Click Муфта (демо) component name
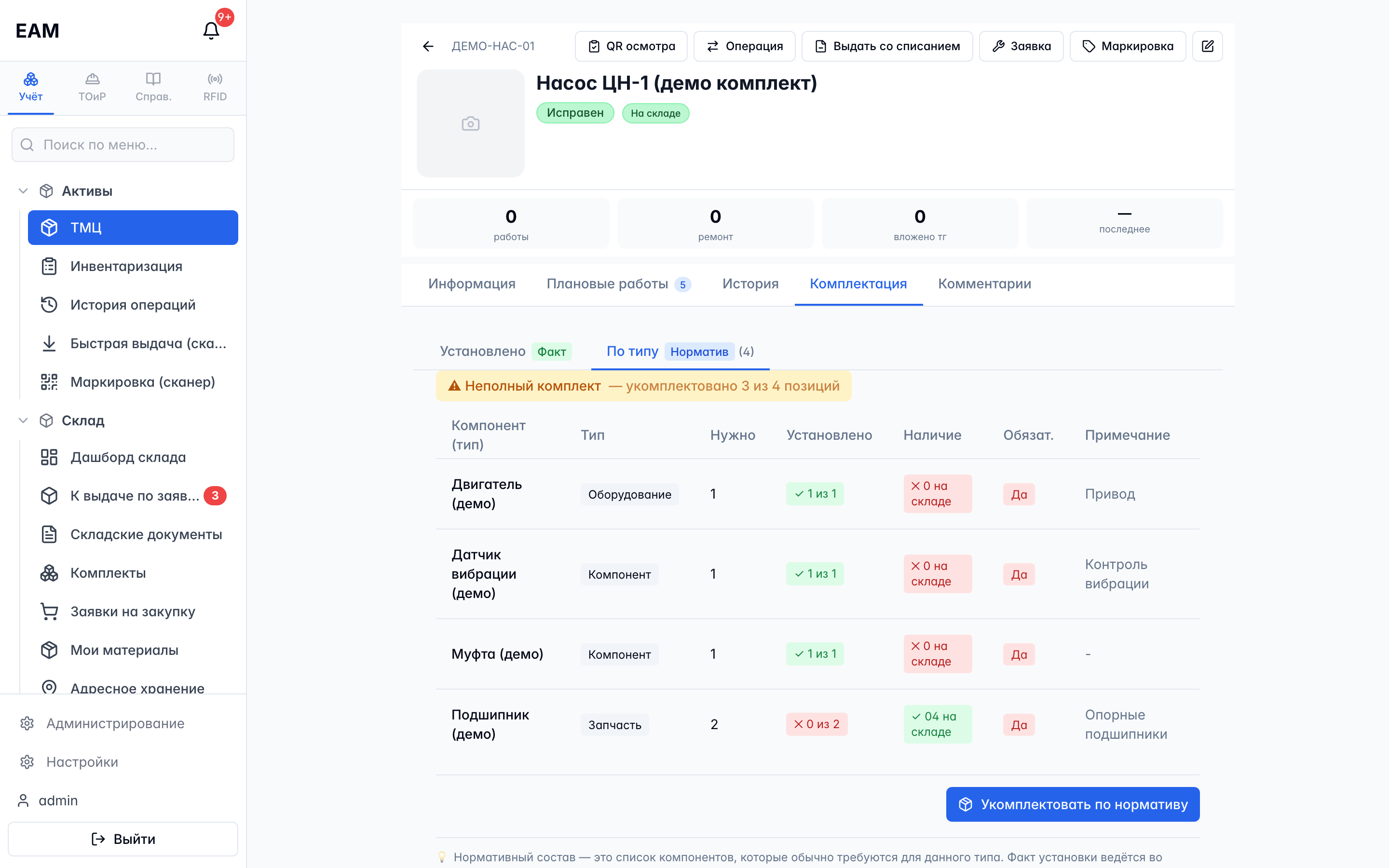Image resolution: width=1389 pixels, height=868 pixels. (x=497, y=654)
